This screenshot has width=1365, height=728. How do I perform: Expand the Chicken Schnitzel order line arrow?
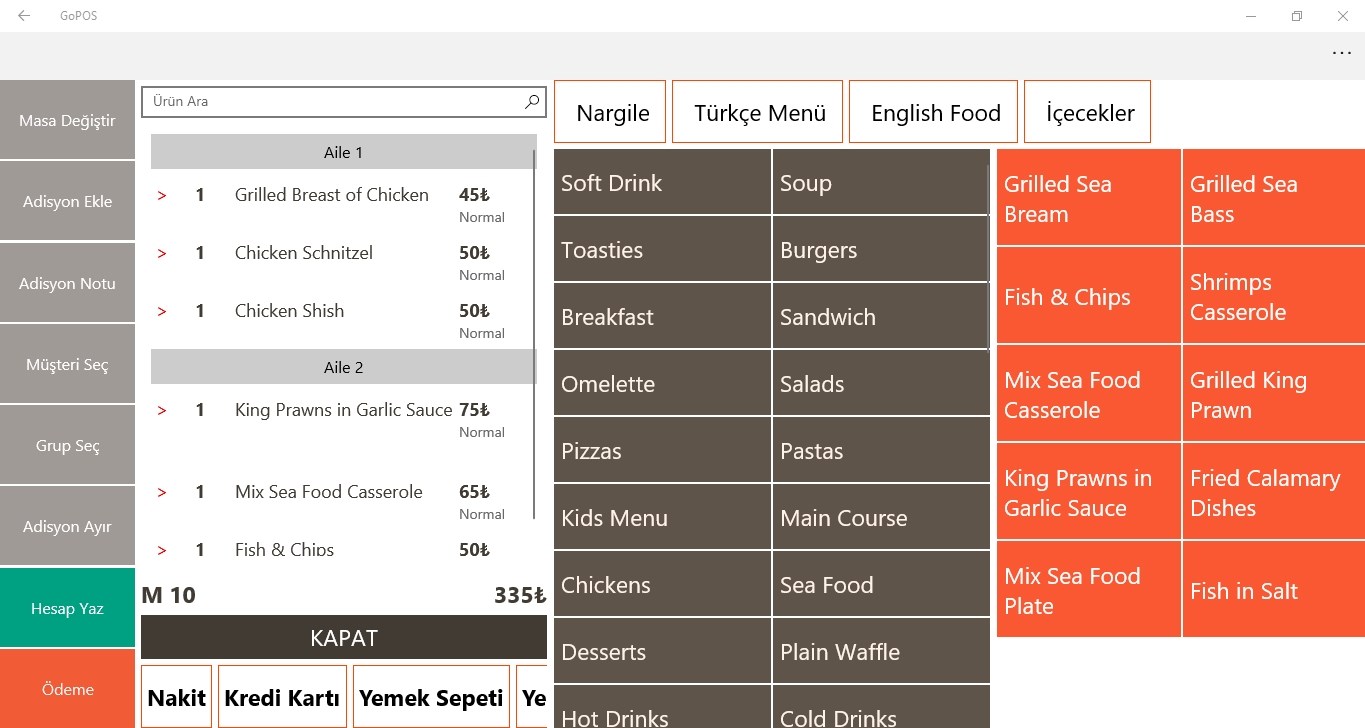(162, 254)
